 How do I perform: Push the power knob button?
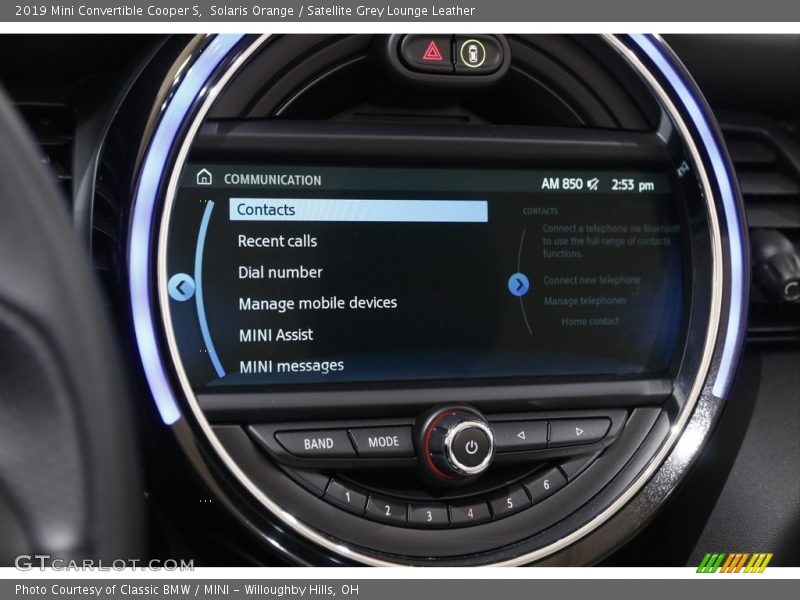pyautogui.click(x=471, y=447)
